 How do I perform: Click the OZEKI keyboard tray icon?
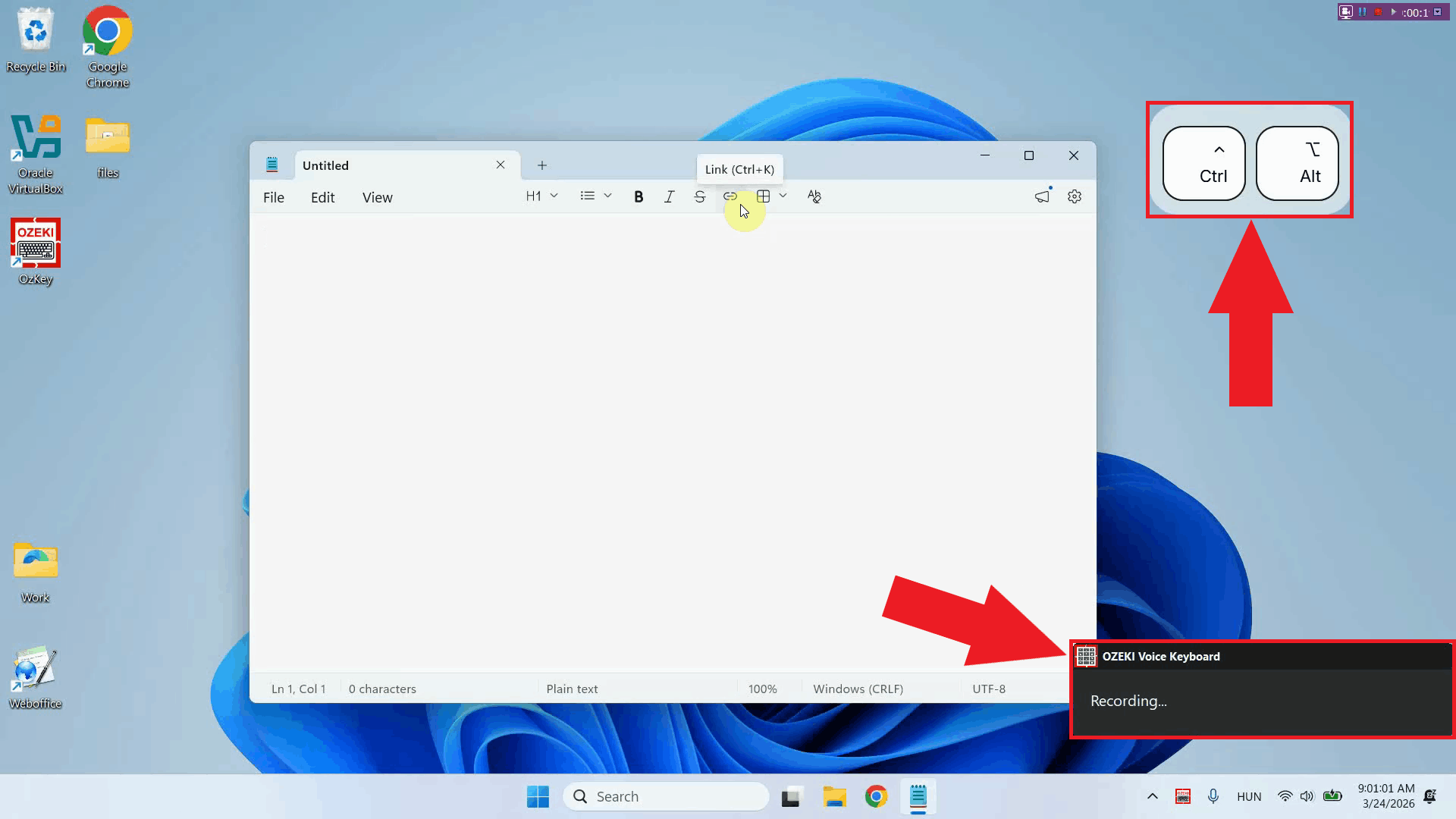point(1183,796)
